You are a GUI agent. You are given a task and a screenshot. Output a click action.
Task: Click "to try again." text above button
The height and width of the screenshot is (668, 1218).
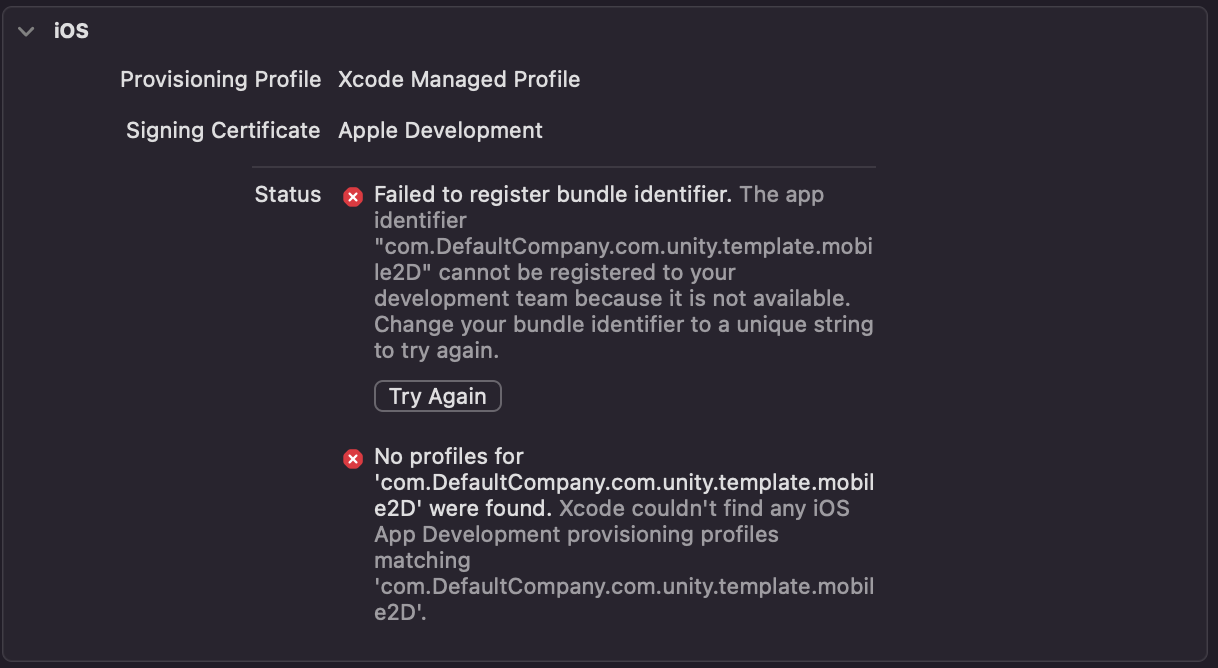point(436,351)
